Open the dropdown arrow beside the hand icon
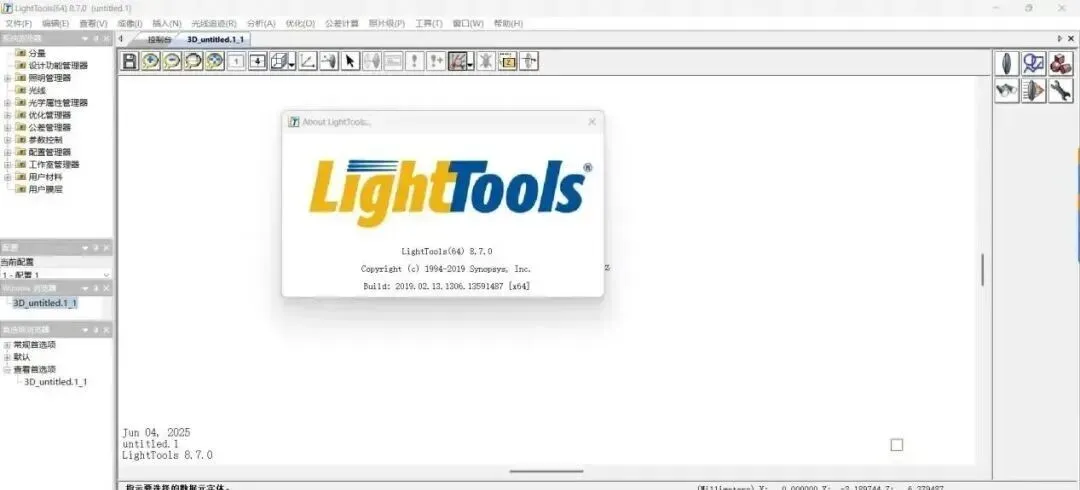The width and height of the screenshot is (1080, 490). (x=470, y=64)
